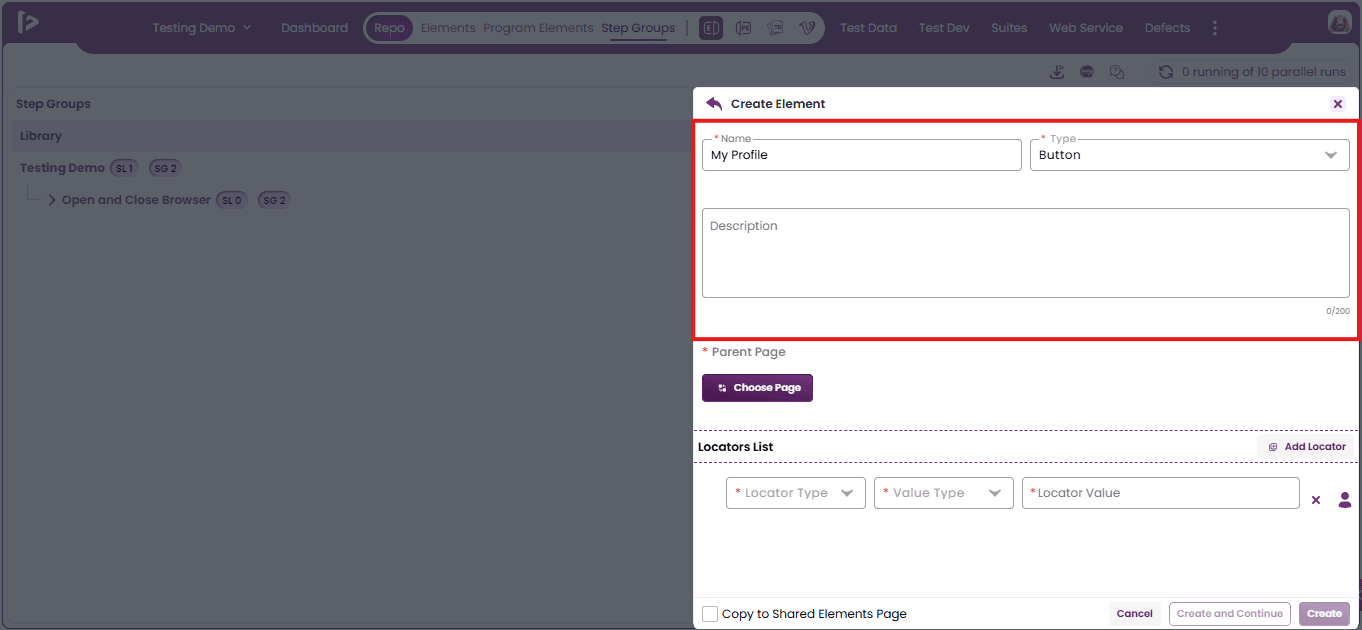Screen dimensions: 1362x630
Task: Open the Testing Demo project dropdown
Action: 202,28
